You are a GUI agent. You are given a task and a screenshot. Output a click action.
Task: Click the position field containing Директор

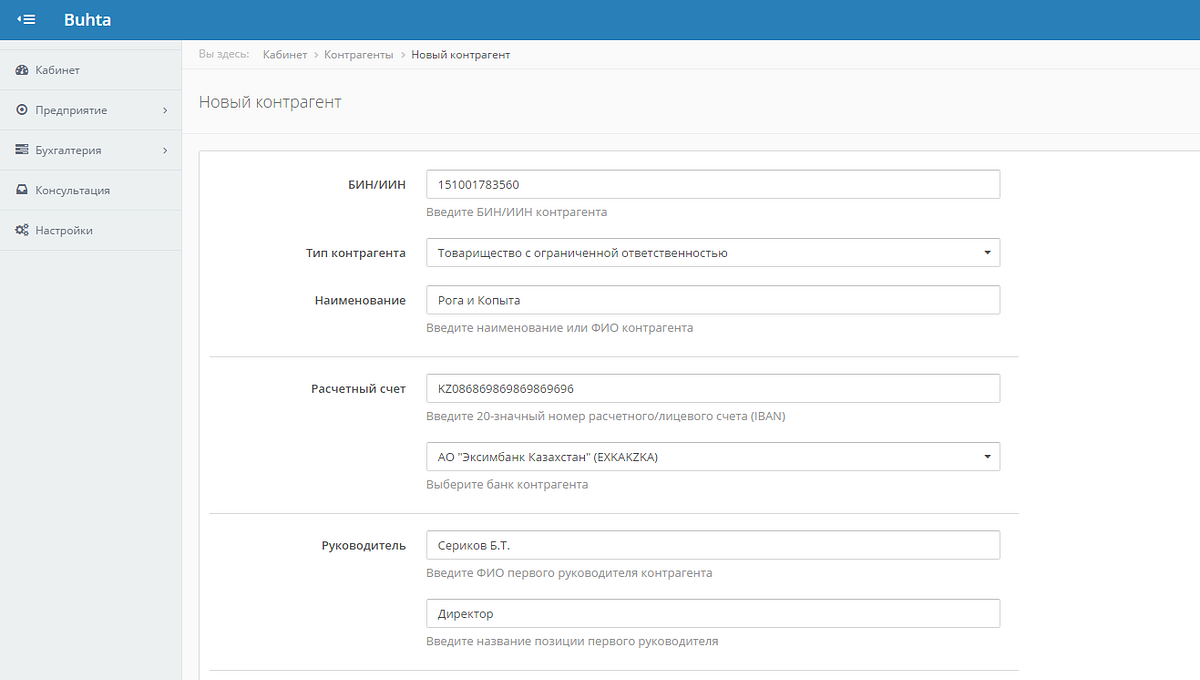coord(713,613)
